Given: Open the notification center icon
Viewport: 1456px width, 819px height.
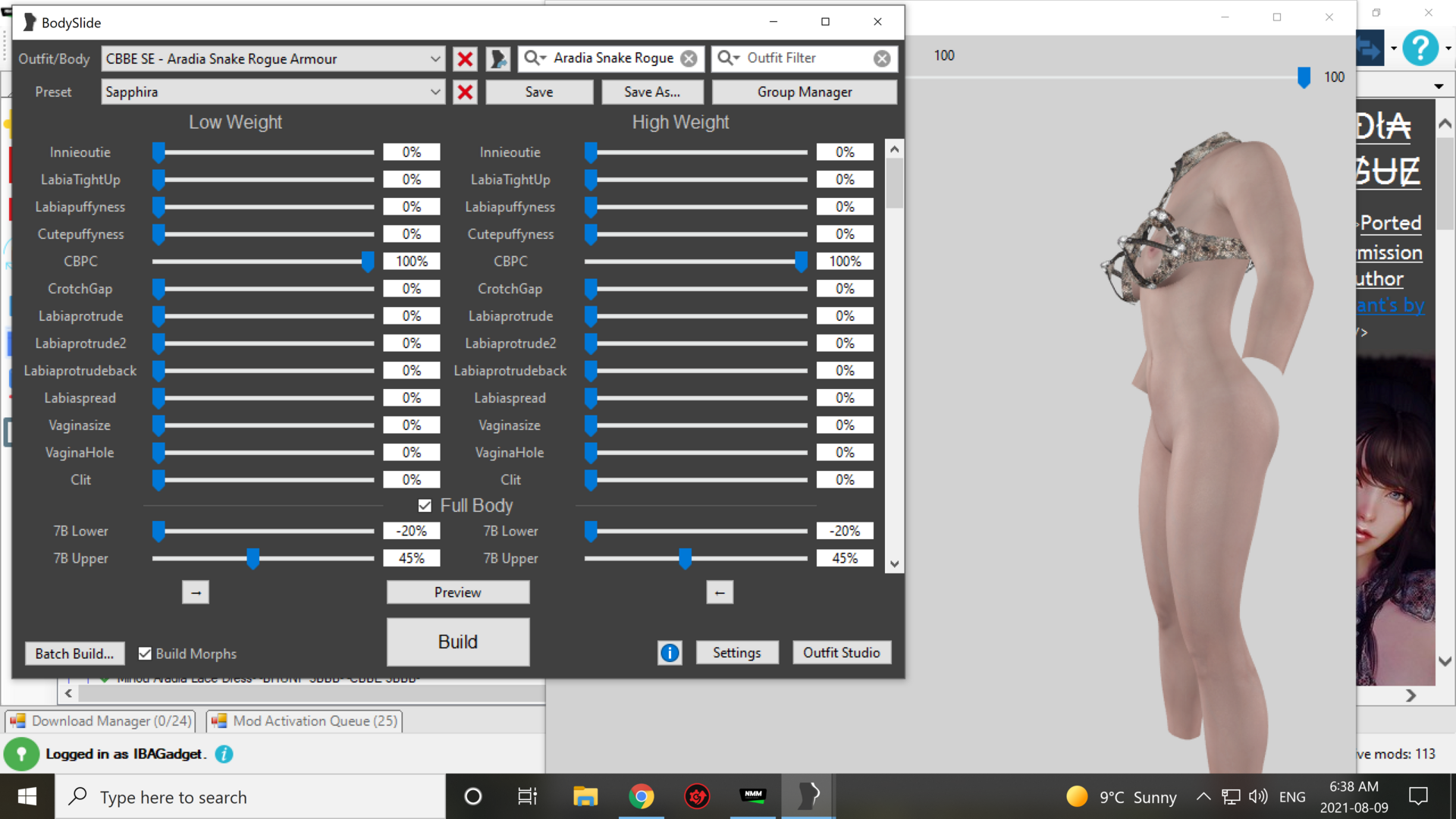Looking at the screenshot, I should (x=1418, y=796).
